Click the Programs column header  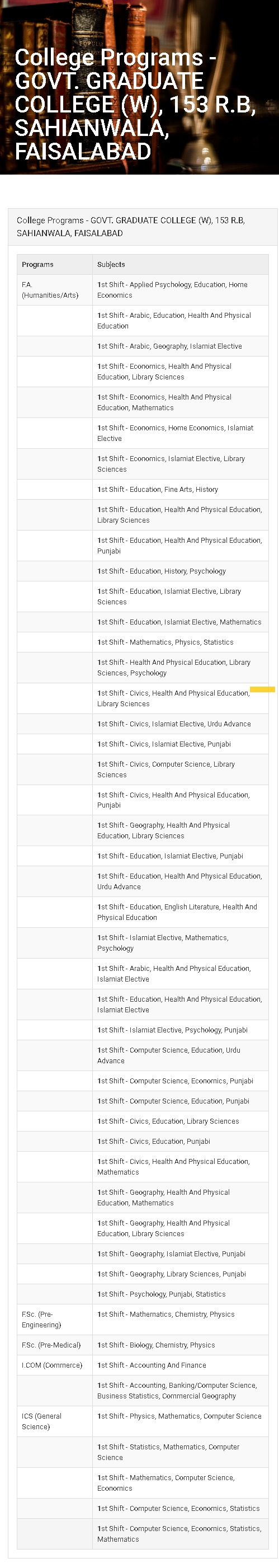[x=55, y=265]
